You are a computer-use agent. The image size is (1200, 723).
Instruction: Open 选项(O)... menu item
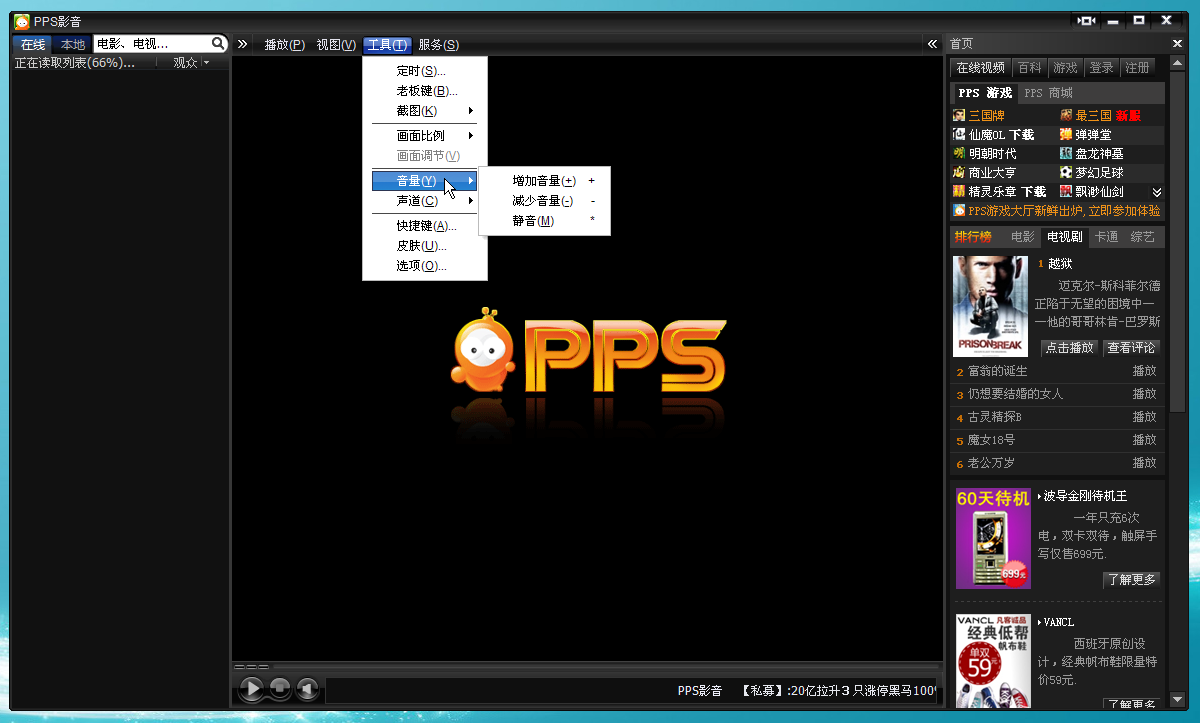(425, 265)
